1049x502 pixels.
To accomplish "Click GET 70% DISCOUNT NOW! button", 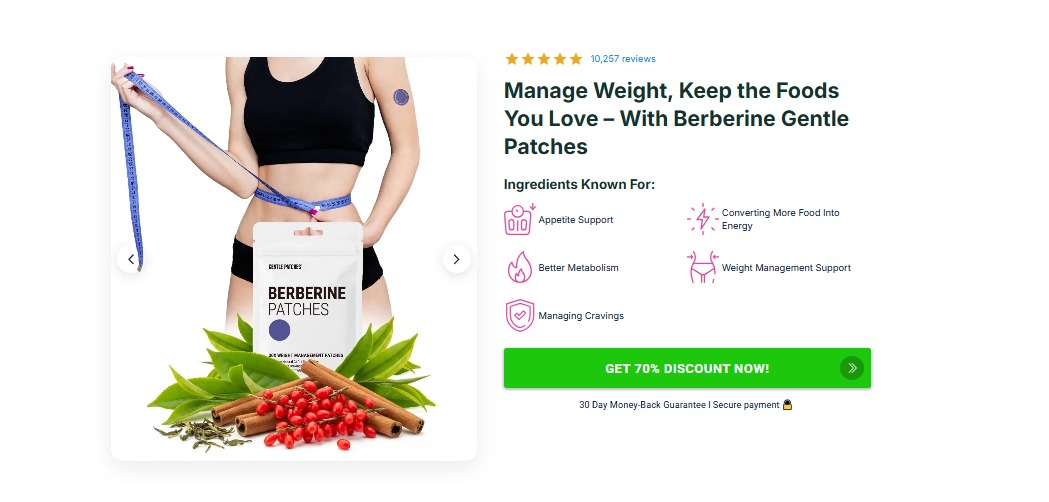I will (x=687, y=368).
